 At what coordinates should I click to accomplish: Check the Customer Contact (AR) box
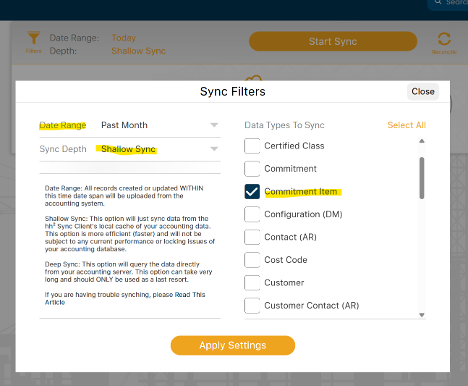(x=252, y=306)
